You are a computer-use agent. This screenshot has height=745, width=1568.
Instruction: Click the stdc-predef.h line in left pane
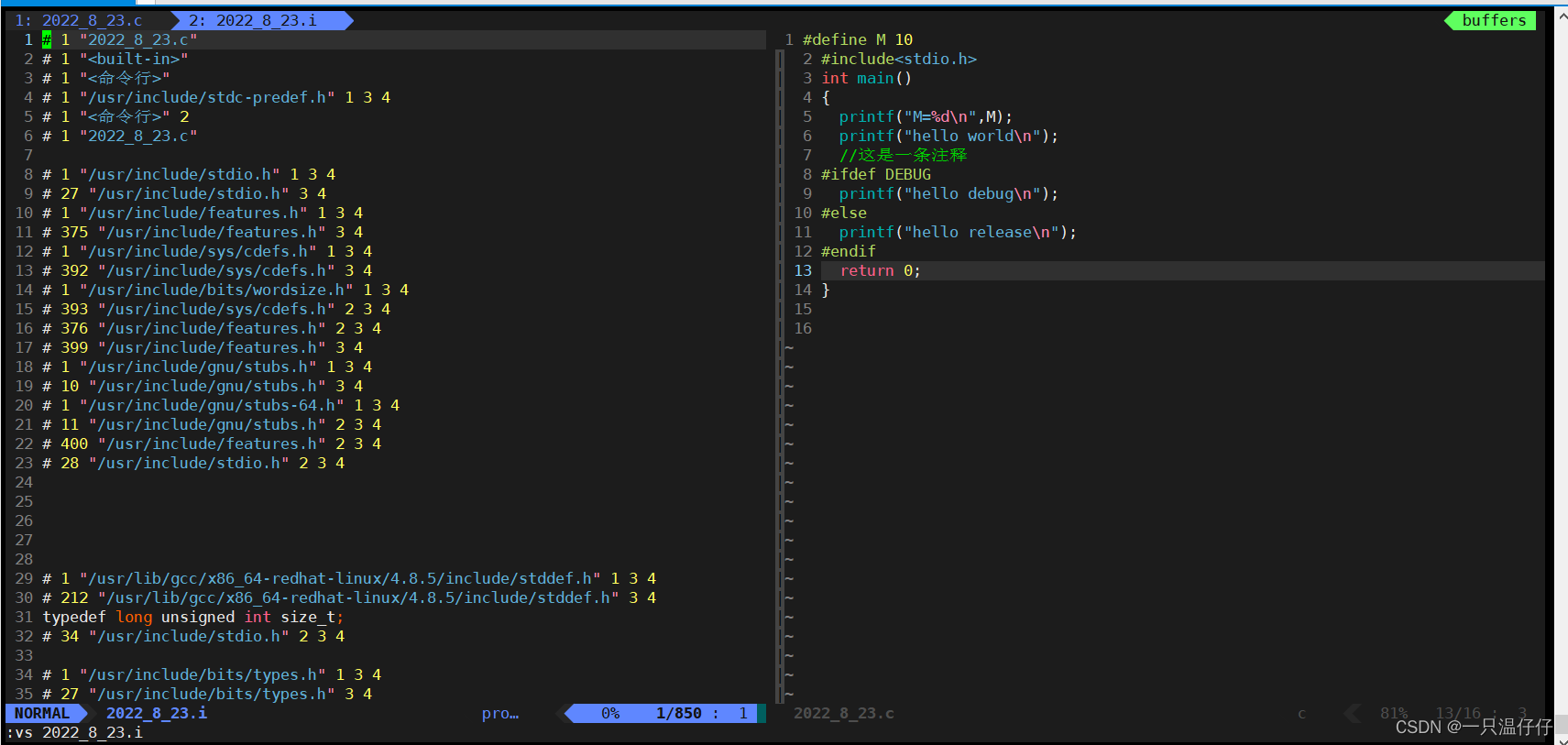tap(216, 97)
